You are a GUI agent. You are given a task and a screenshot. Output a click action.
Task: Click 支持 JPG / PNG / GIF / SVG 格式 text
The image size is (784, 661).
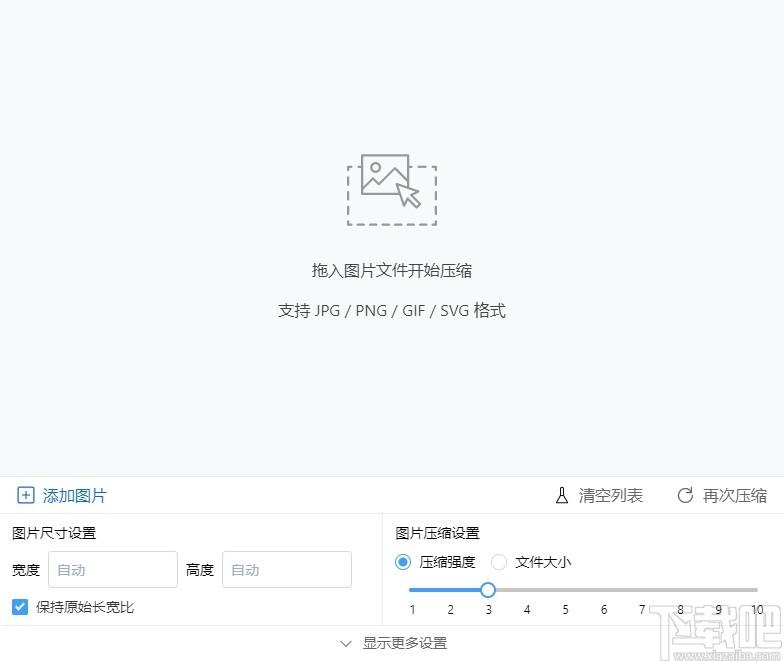point(392,310)
